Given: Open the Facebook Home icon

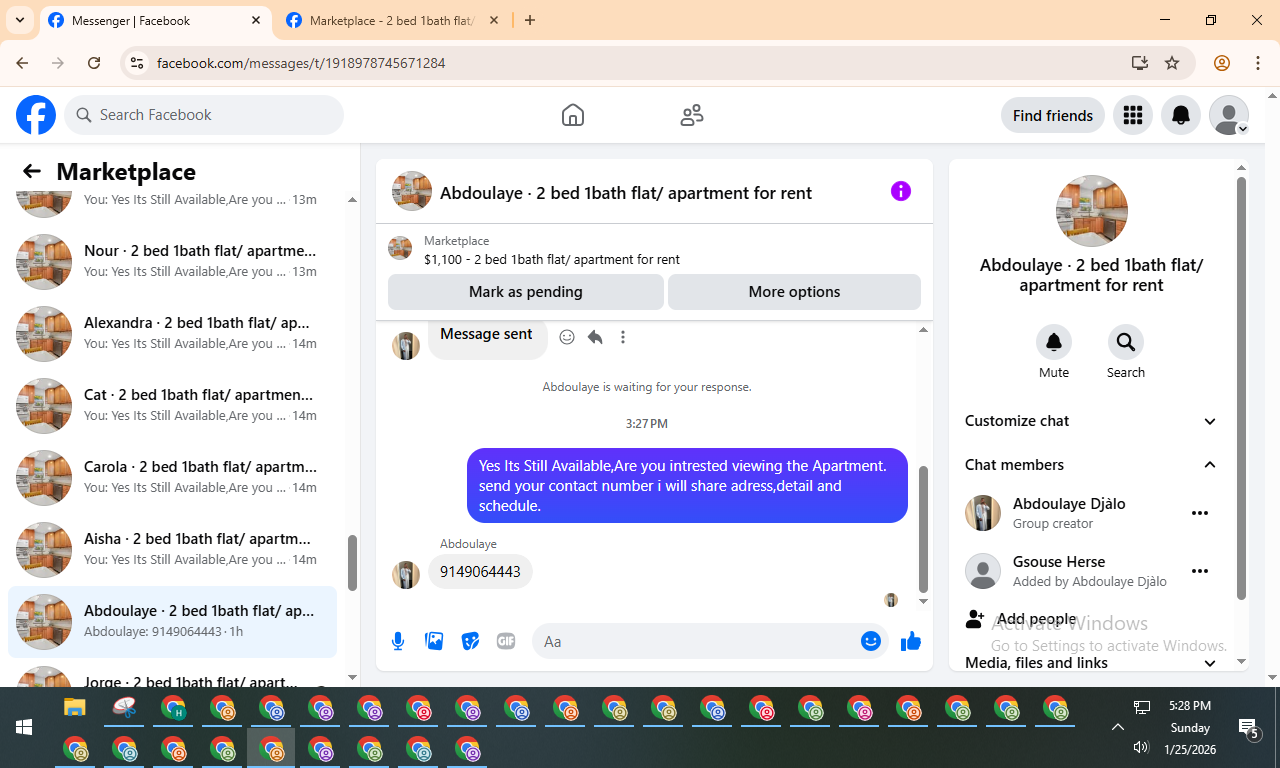Looking at the screenshot, I should point(573,115).
